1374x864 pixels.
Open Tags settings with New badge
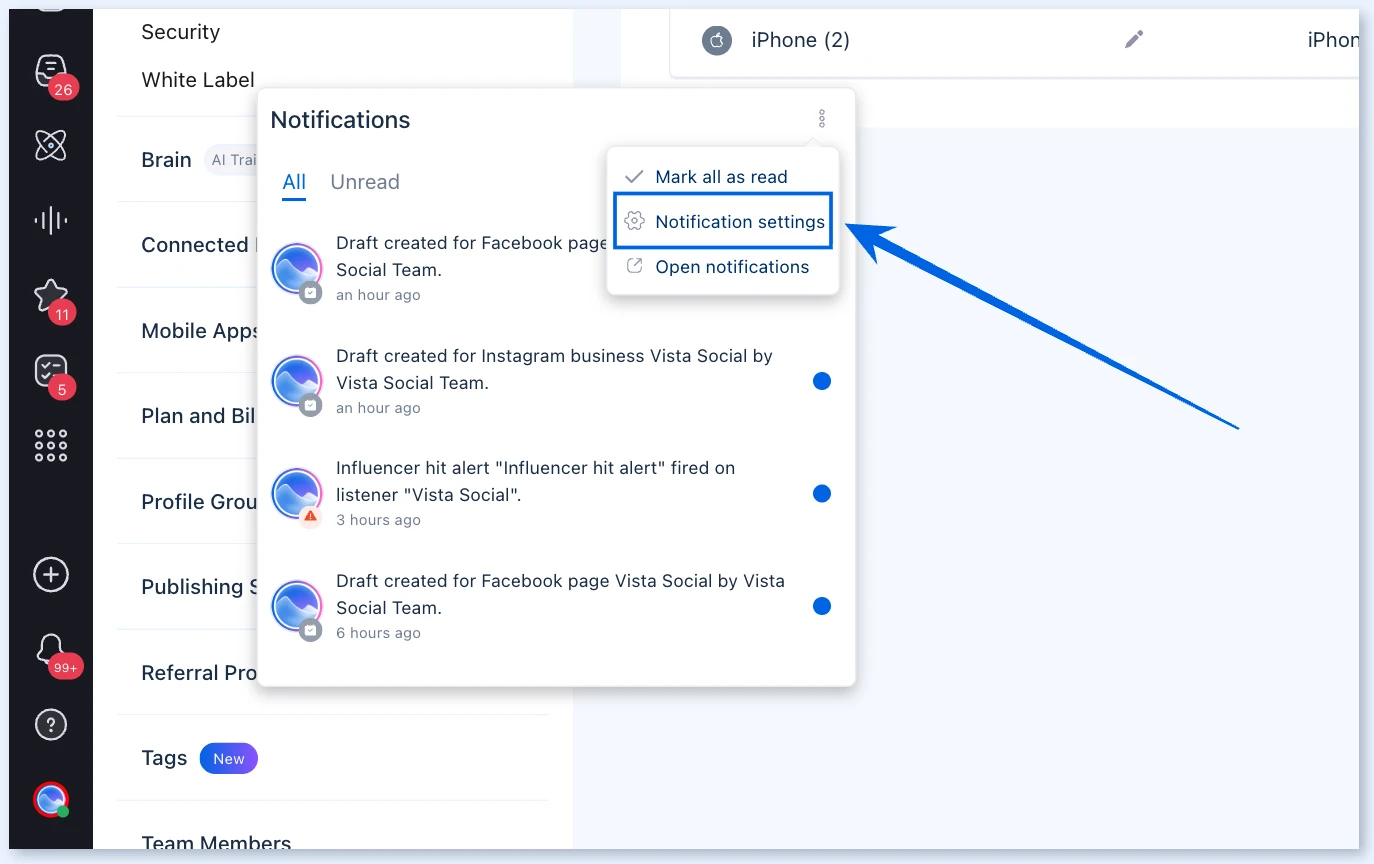[x=164, y=758]
